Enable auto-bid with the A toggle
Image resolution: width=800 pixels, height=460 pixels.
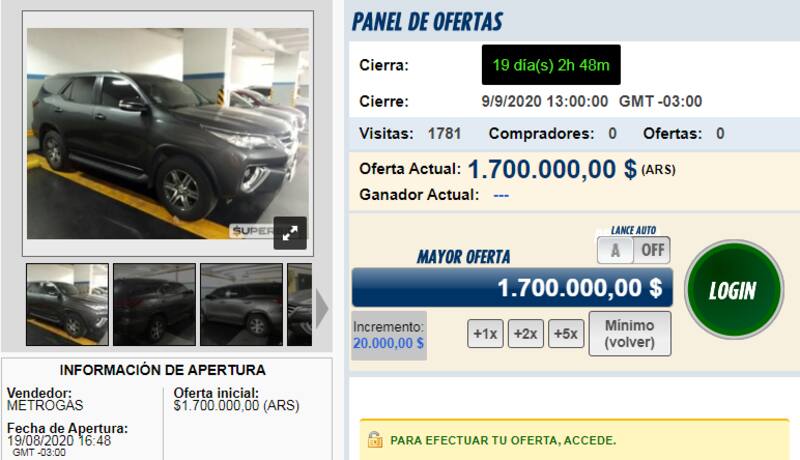pyautogui.click(x=615, y=250)
